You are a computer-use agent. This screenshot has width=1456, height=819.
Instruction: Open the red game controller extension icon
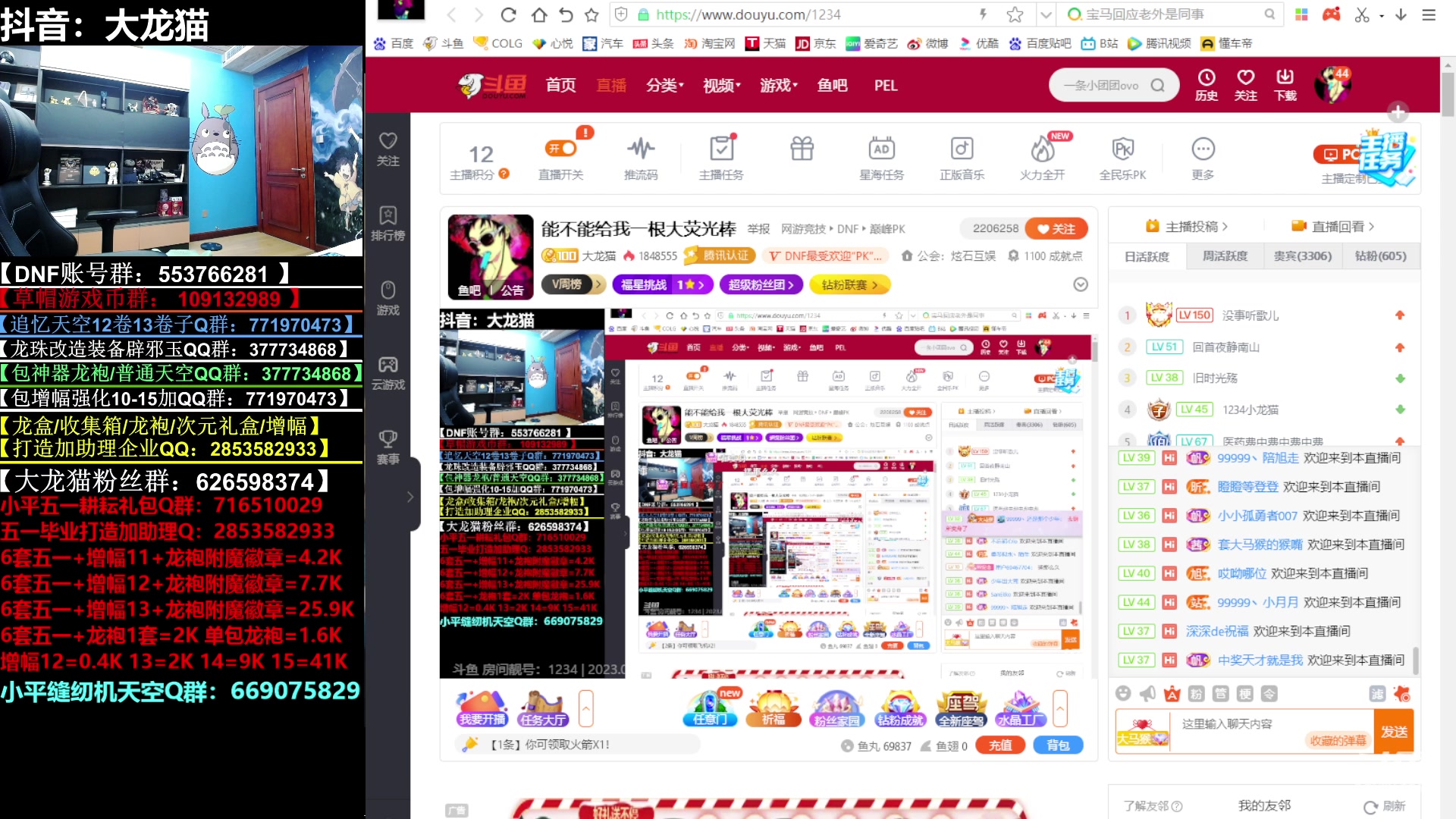(1332, 14)
